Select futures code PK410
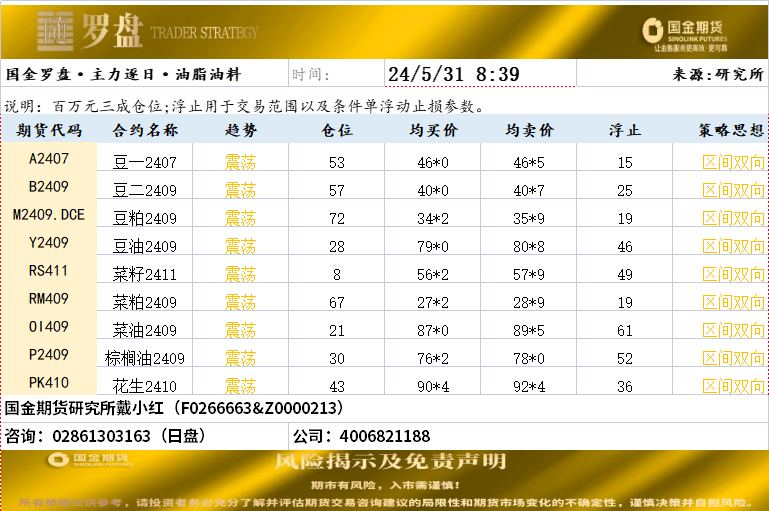The width and height of the screenshot is (769, 511). pyautogui.click(x=49, y=382)
